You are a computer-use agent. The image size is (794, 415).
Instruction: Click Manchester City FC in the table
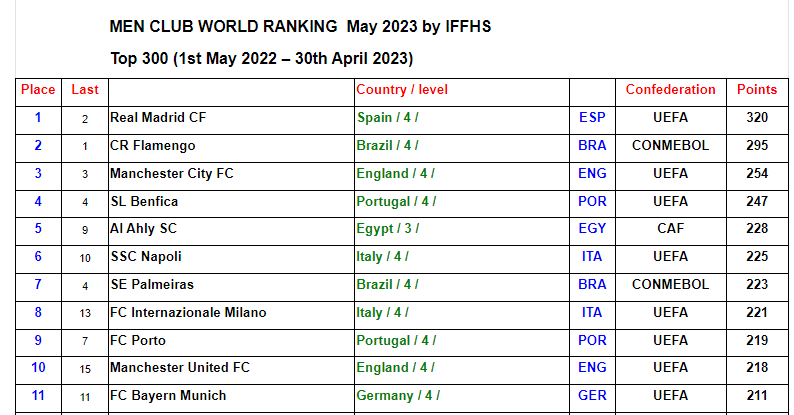[x=171, y=174]
